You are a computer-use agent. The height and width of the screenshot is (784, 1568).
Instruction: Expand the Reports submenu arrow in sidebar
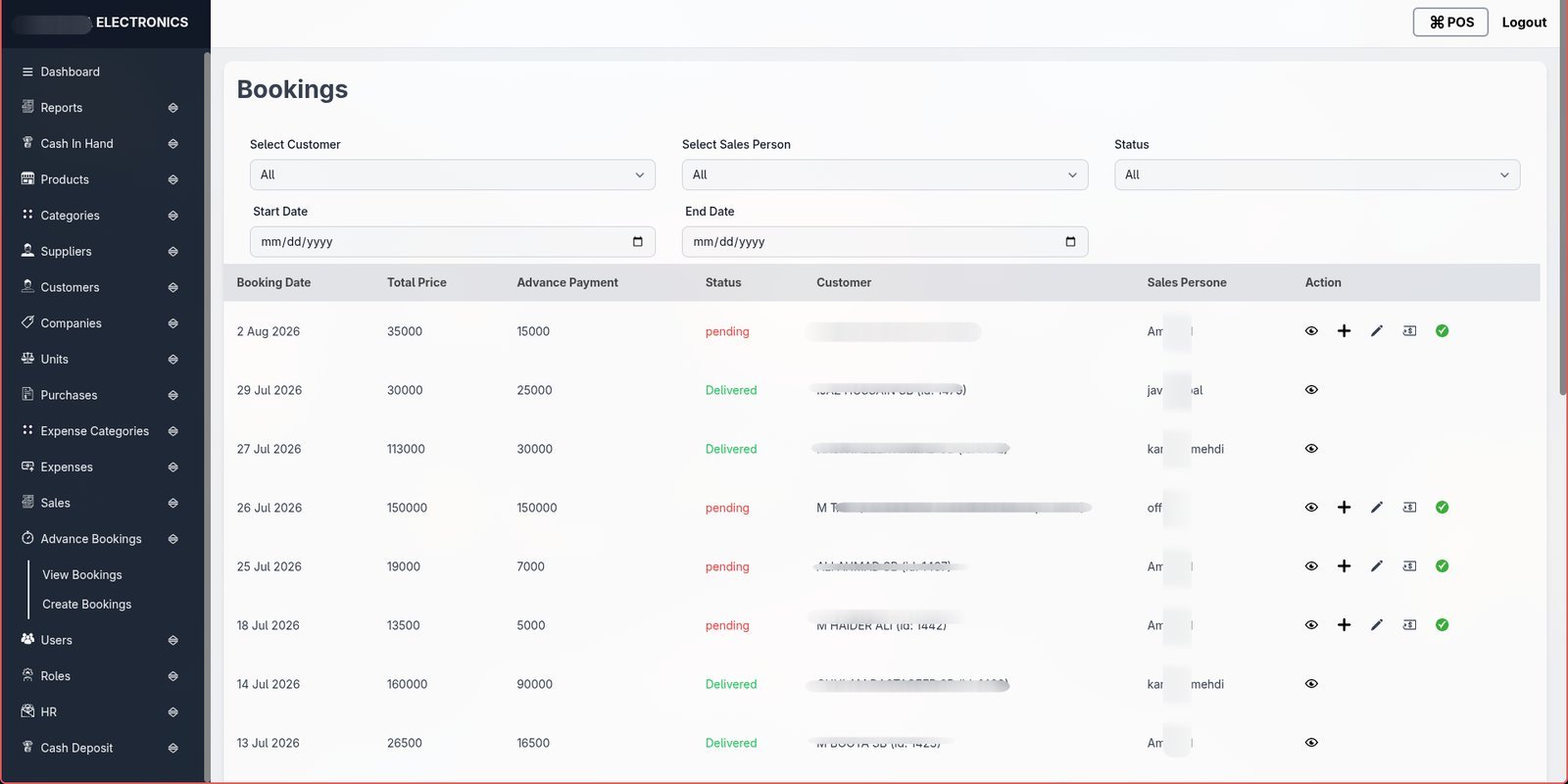[x=173, y=108]
